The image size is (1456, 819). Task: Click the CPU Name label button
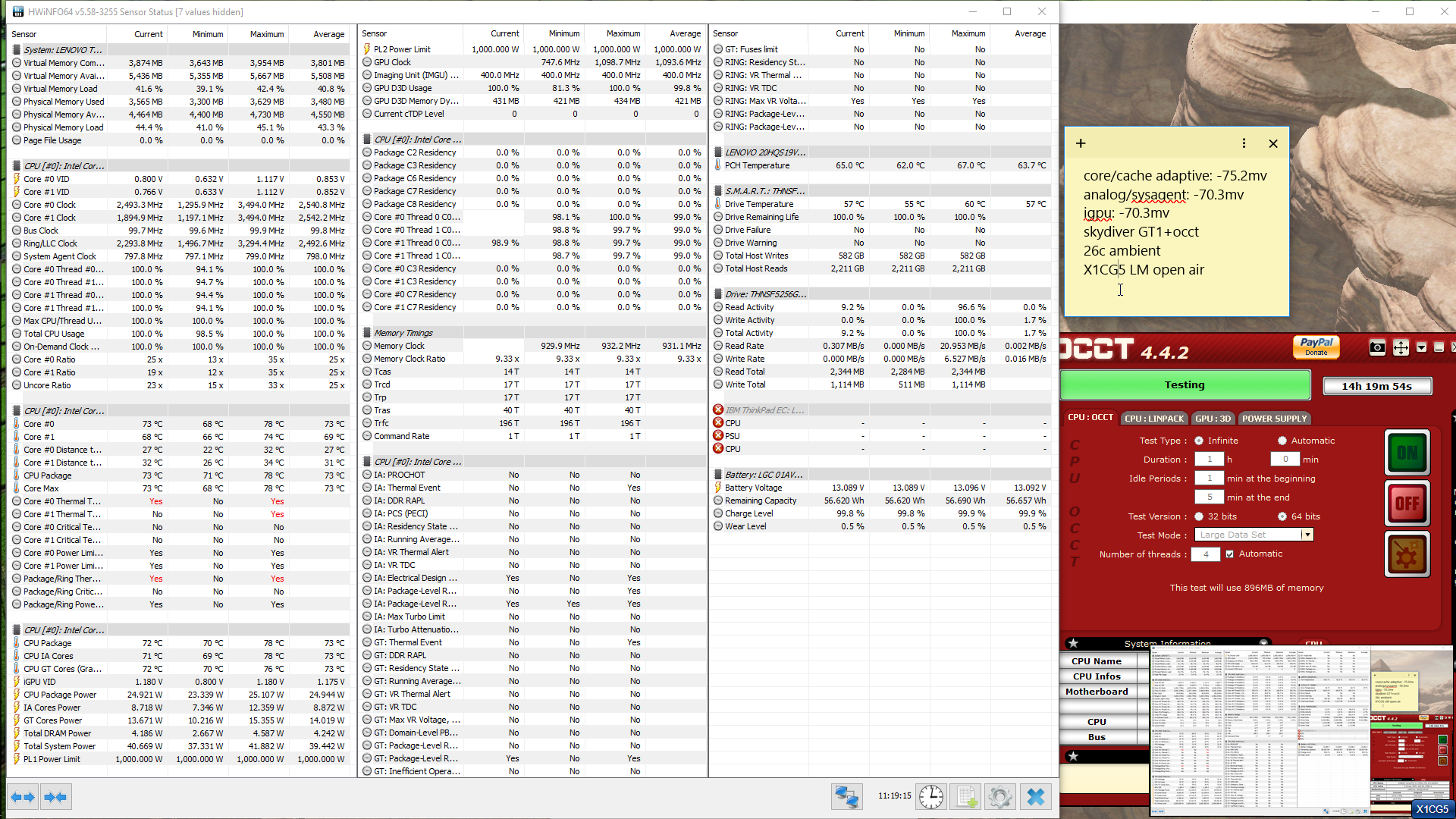[x=1097, y=661]
